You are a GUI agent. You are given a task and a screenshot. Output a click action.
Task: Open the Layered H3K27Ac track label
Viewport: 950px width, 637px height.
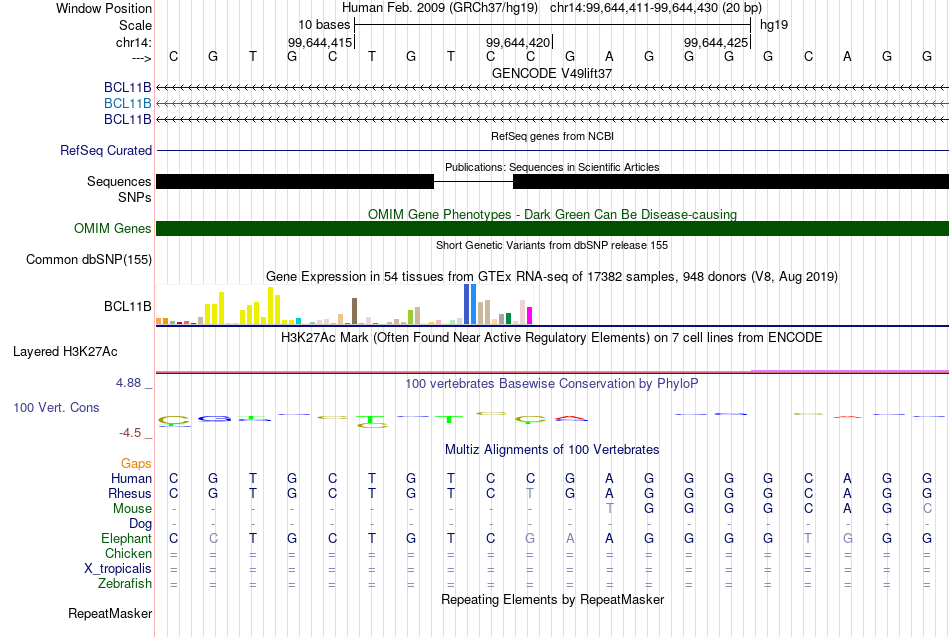click(x=65, y=352)
